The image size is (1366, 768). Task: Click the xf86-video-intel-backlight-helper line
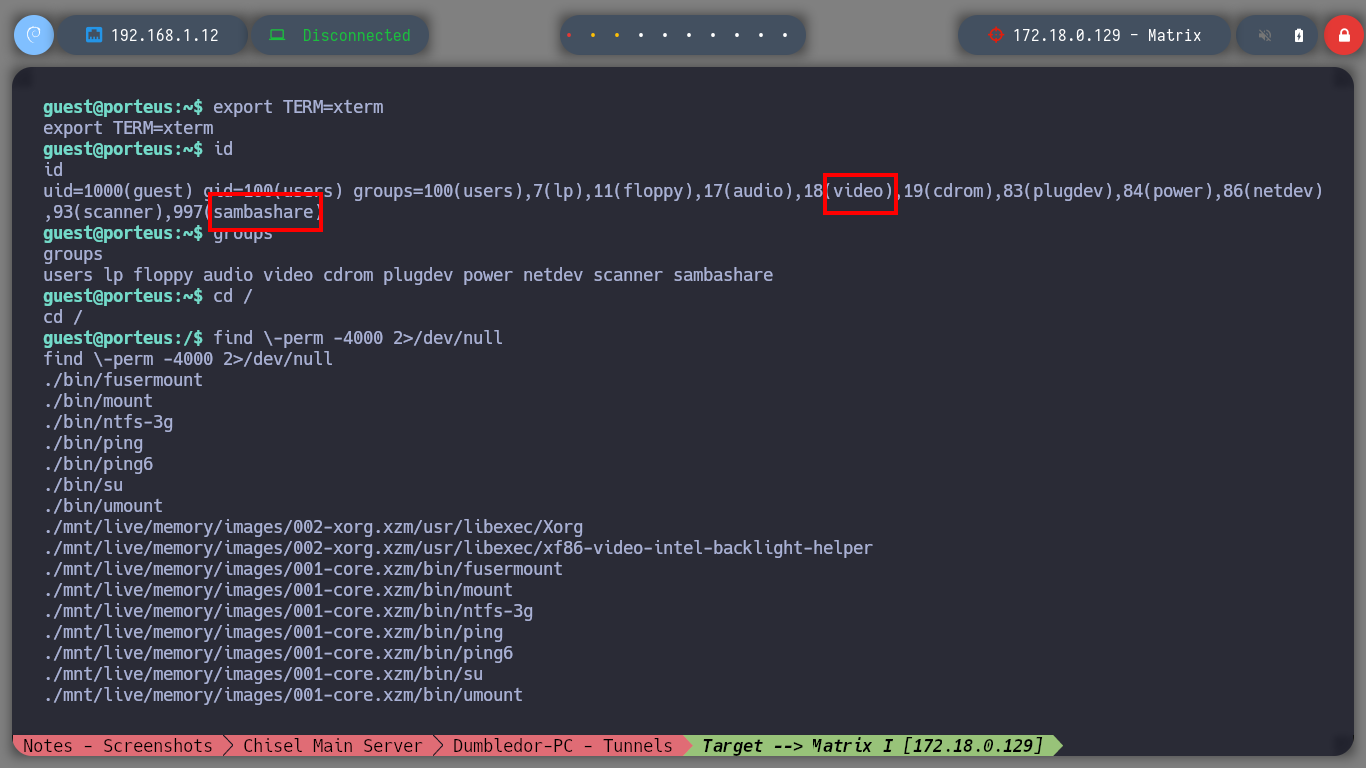[x=458, y=548]
